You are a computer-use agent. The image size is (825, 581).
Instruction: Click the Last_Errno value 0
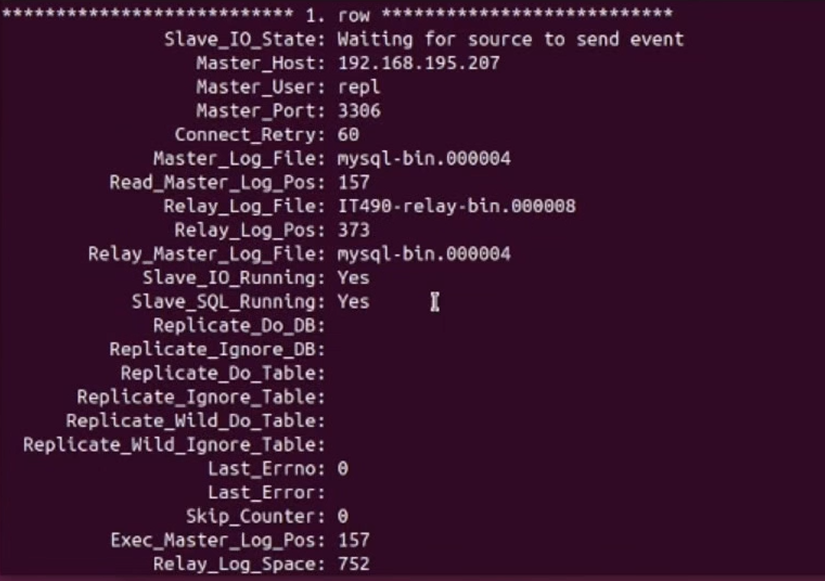point(343,468)
